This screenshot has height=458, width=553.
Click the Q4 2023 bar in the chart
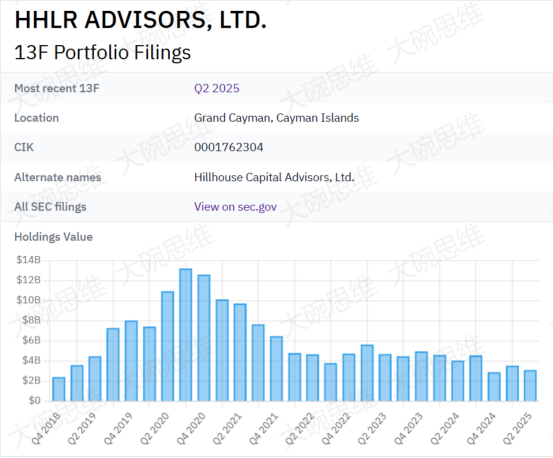pyautogui.click(x=421, y=377)
